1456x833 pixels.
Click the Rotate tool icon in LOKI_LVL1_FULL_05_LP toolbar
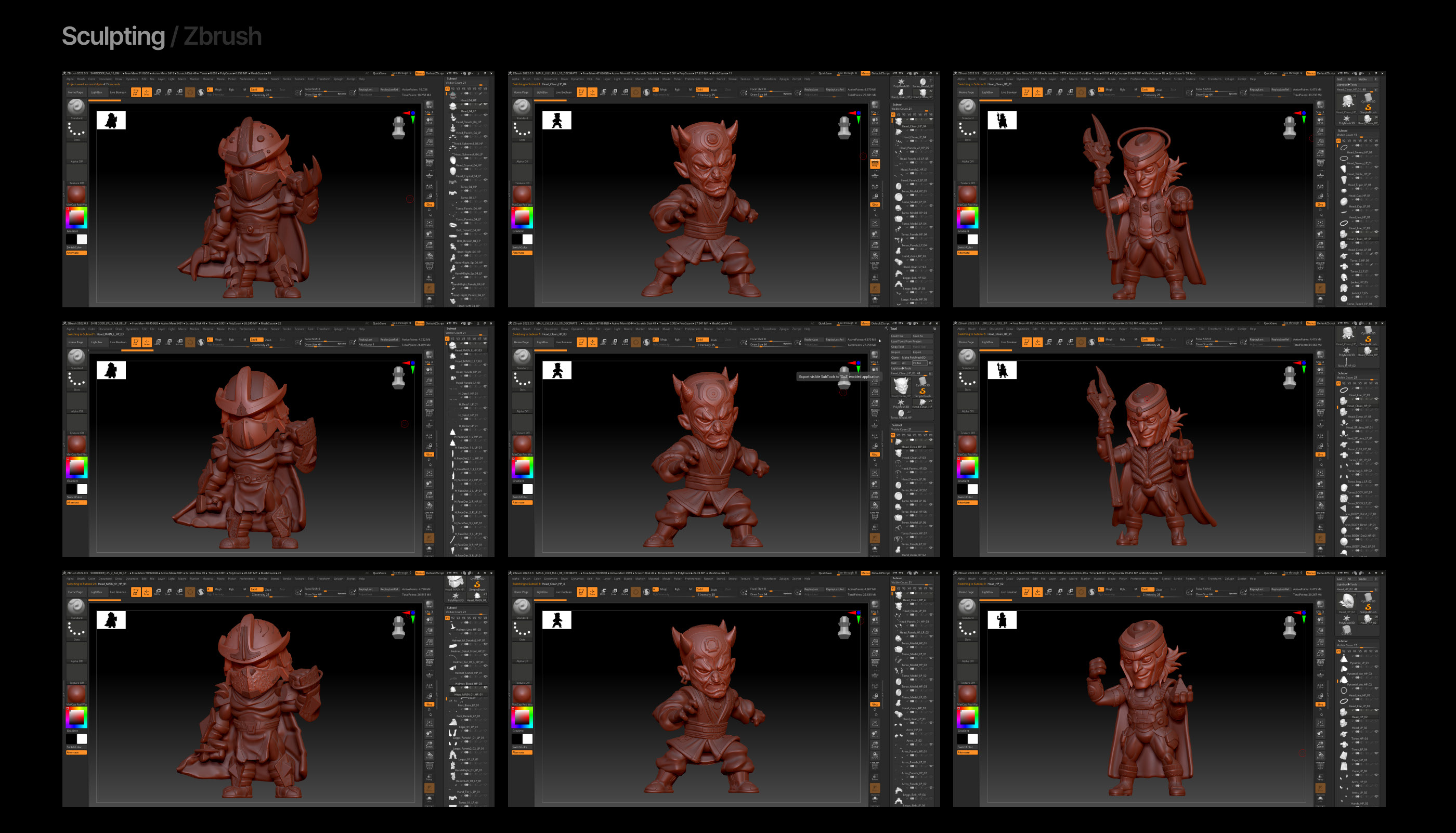(x=1070, y=92)
